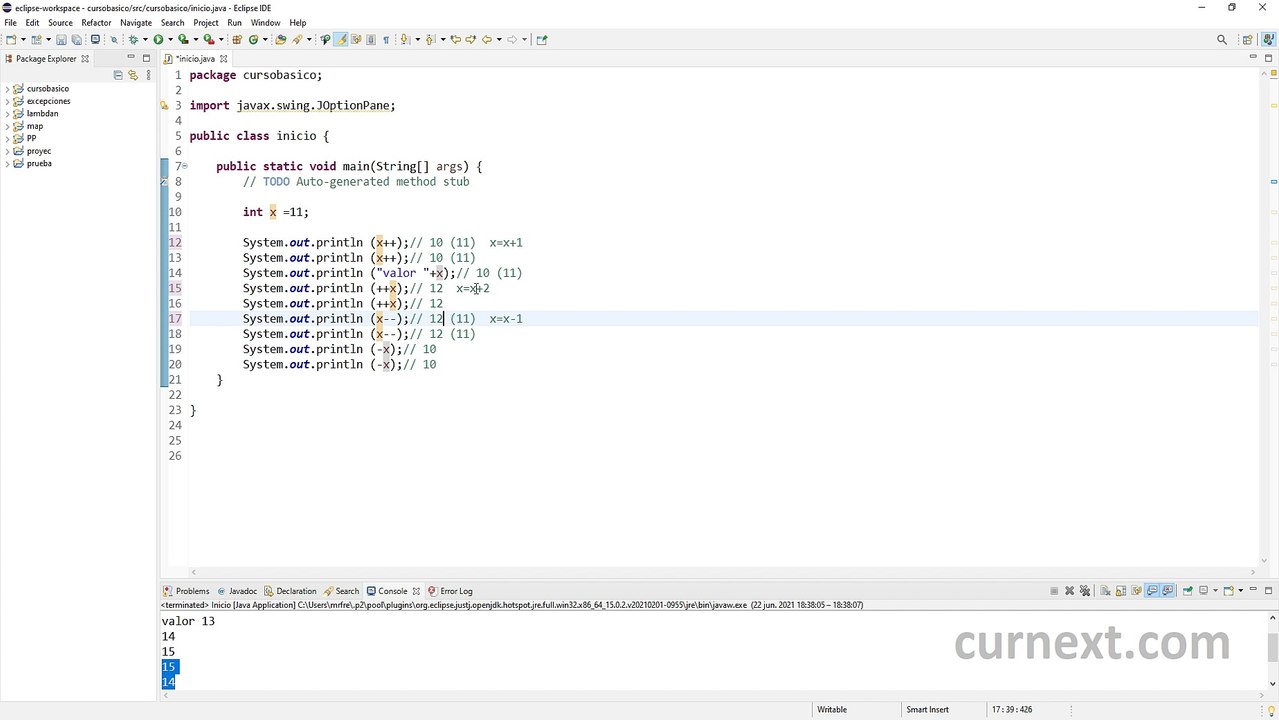Click the Next Annotation icon

pyautogui.click(x=404, y=40)
